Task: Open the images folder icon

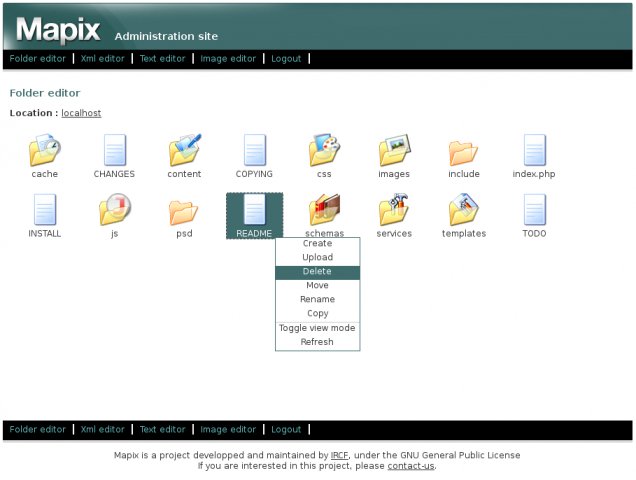Action: (394, 150)
